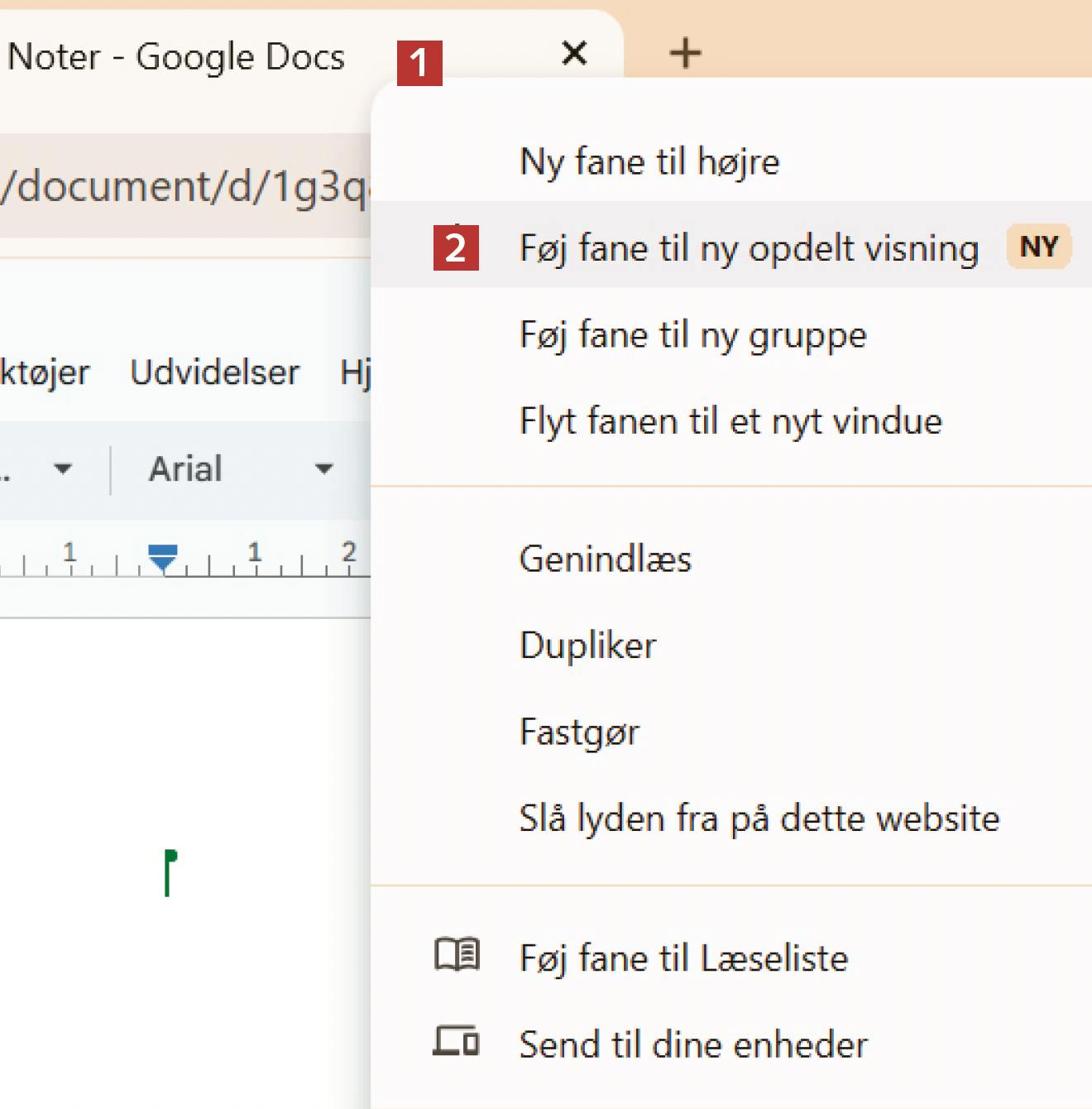Click Genindlæs in the context menu

pos(605,559)
